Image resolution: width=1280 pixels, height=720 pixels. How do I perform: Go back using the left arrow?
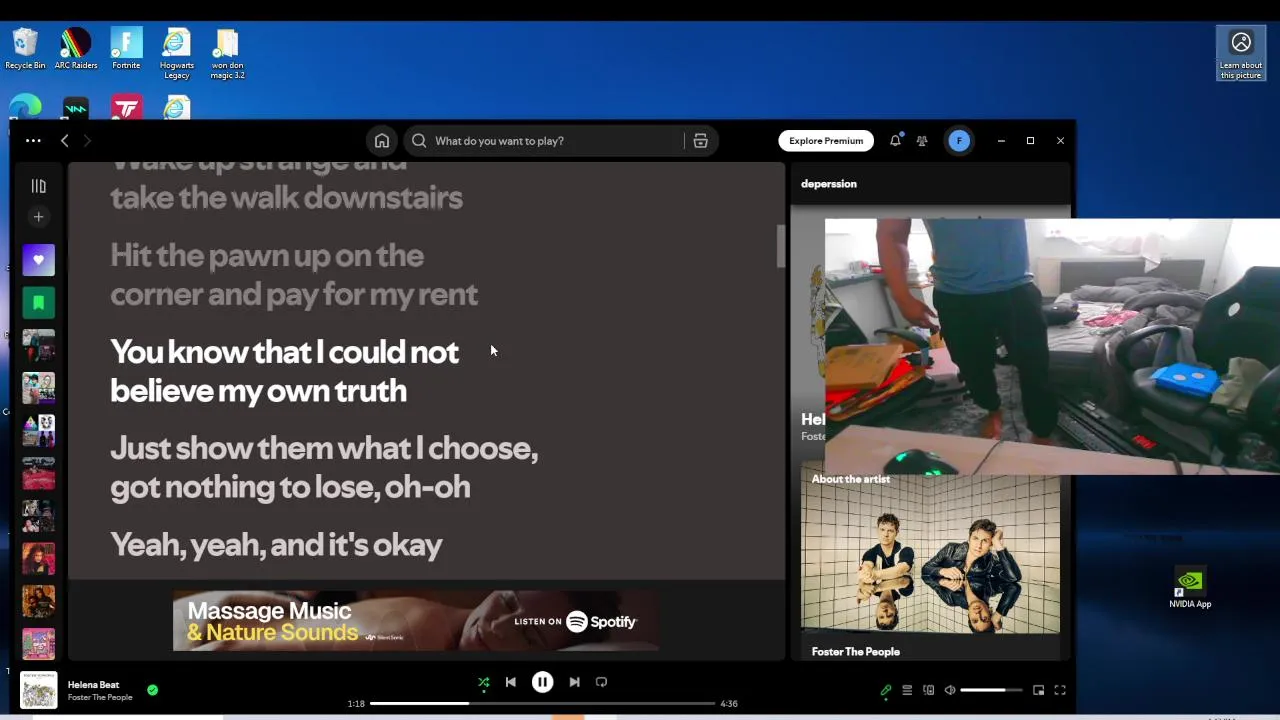click(65, 141)
